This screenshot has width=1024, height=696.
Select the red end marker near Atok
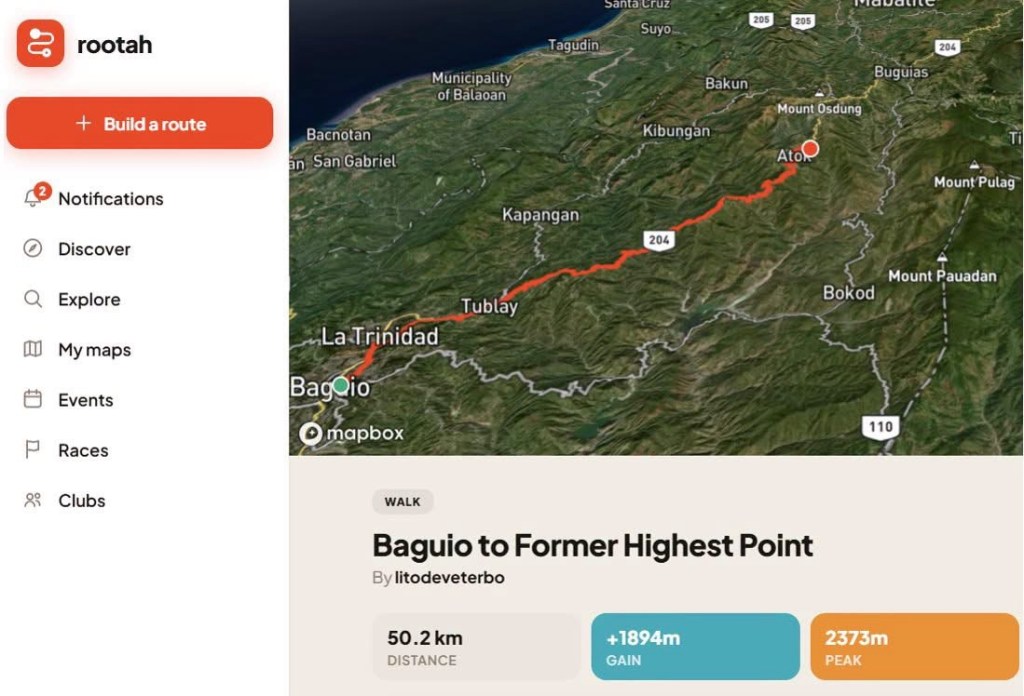(810, 149)
